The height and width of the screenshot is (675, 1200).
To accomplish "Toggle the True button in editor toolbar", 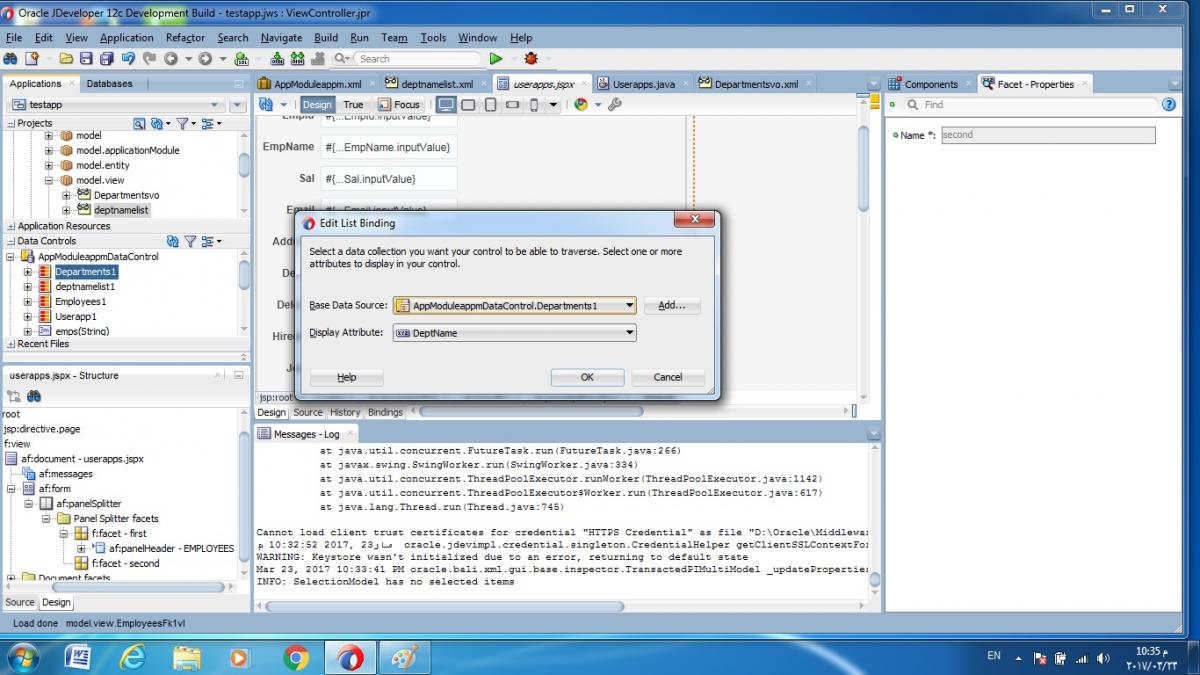I will 353,104.
